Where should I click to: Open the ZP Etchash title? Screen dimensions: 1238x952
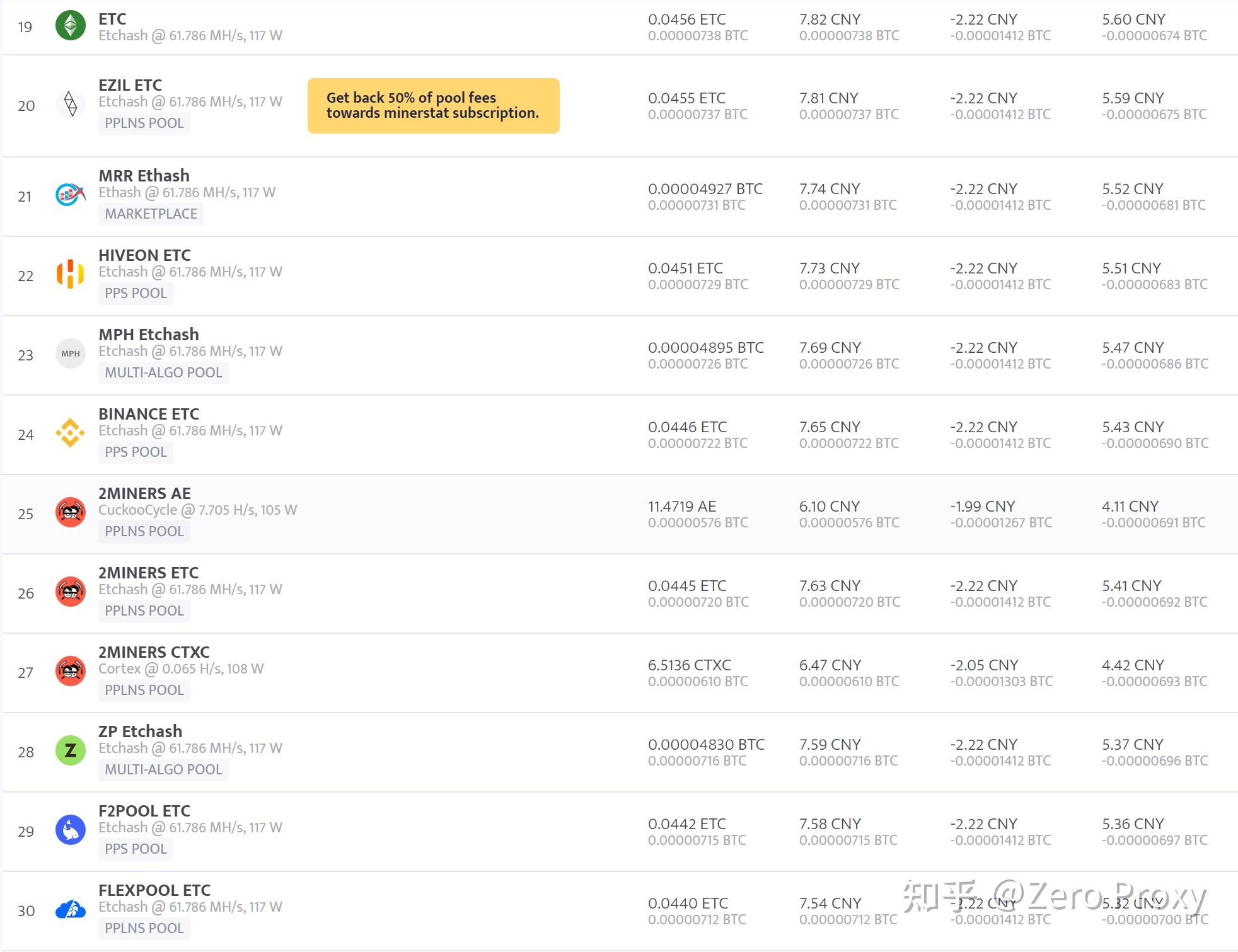tap(140, 731)
